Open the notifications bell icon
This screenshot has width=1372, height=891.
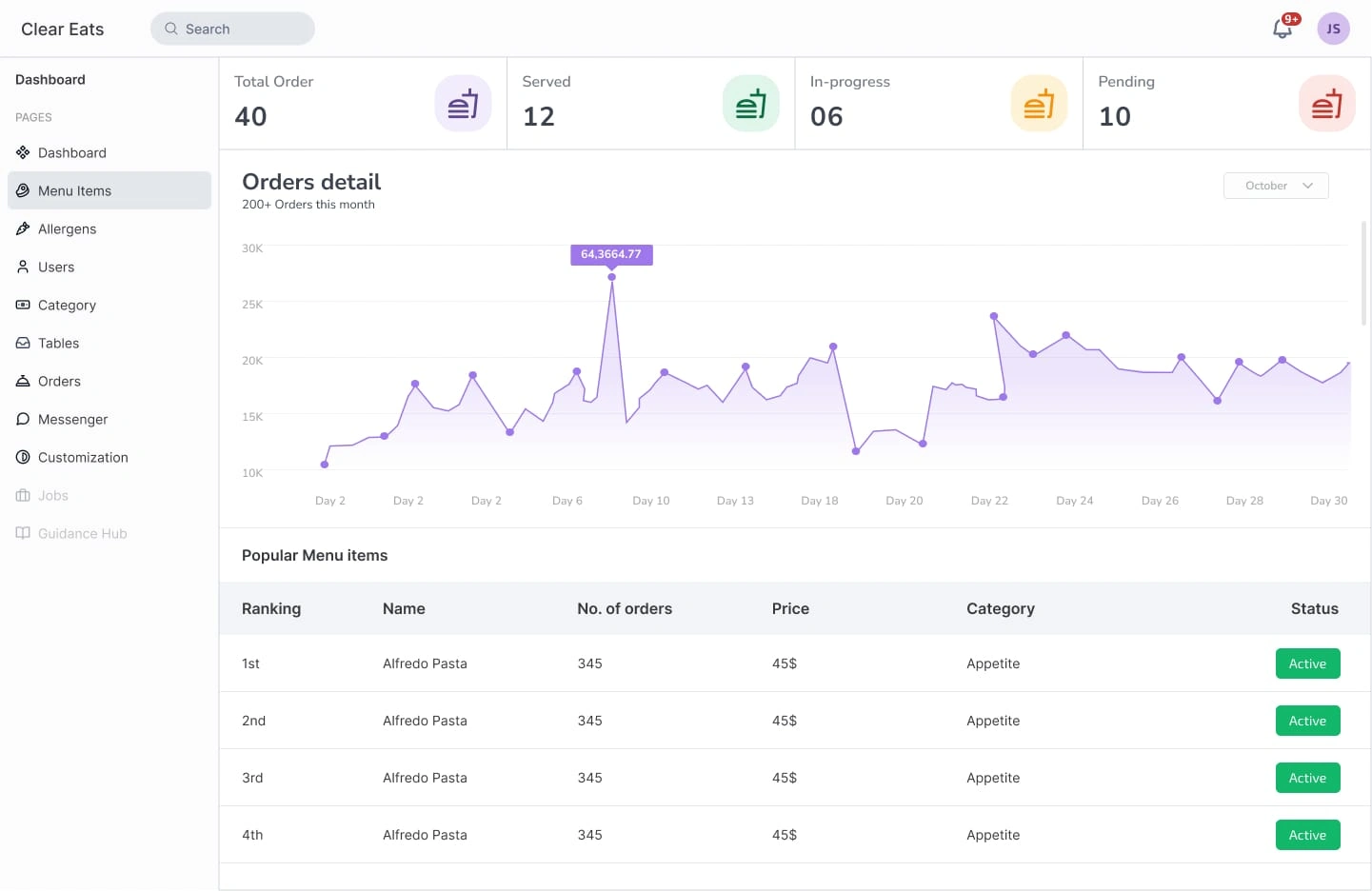point(1283,29)
